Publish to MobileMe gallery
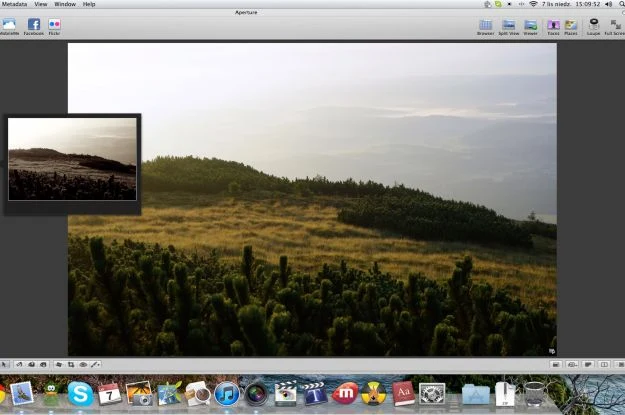625x415 pixels. (9, 25)
